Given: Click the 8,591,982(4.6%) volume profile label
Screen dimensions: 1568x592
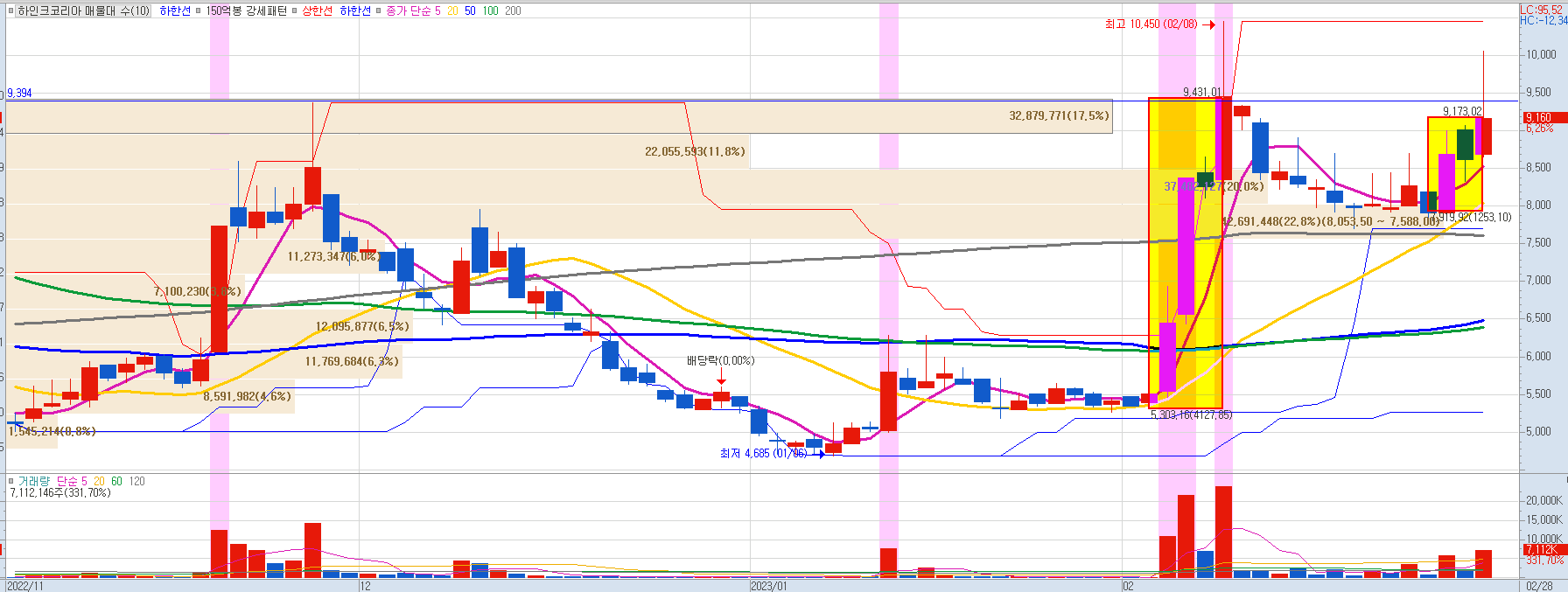Looking at the screenshot, I should click(x=247, y=396).
